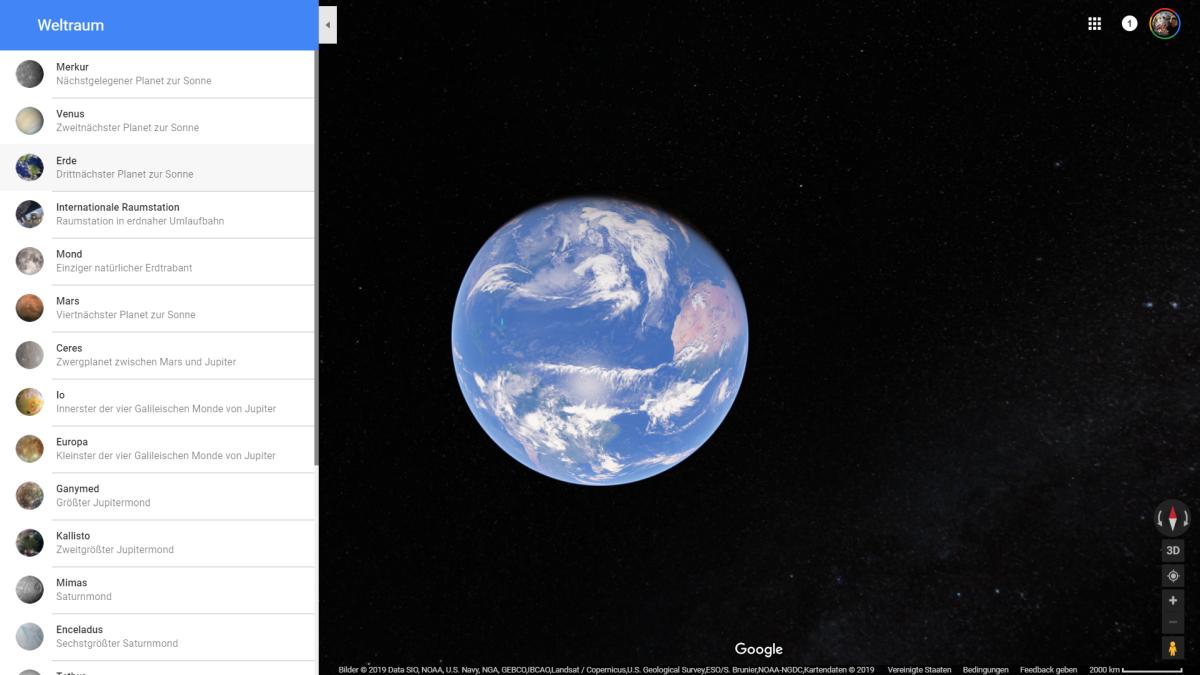Zoom out with the minus button
Viewport: 1200px width, 675px height.
click(x=1173, y=622)
